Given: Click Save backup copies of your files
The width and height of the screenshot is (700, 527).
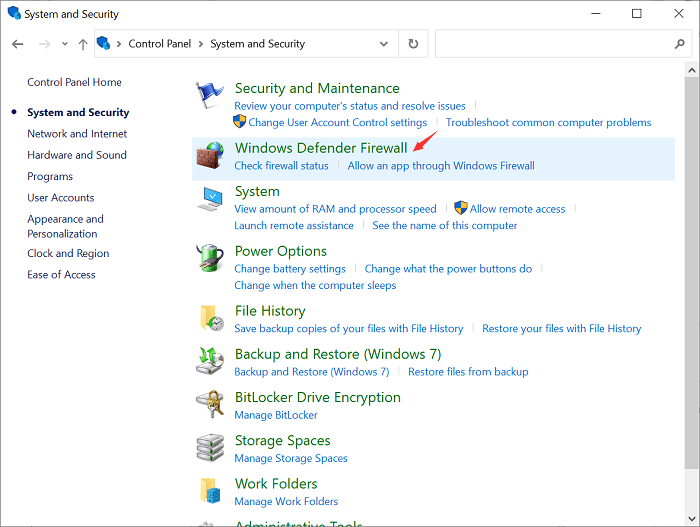Looking at the screenshot, I should click(349, 329).
